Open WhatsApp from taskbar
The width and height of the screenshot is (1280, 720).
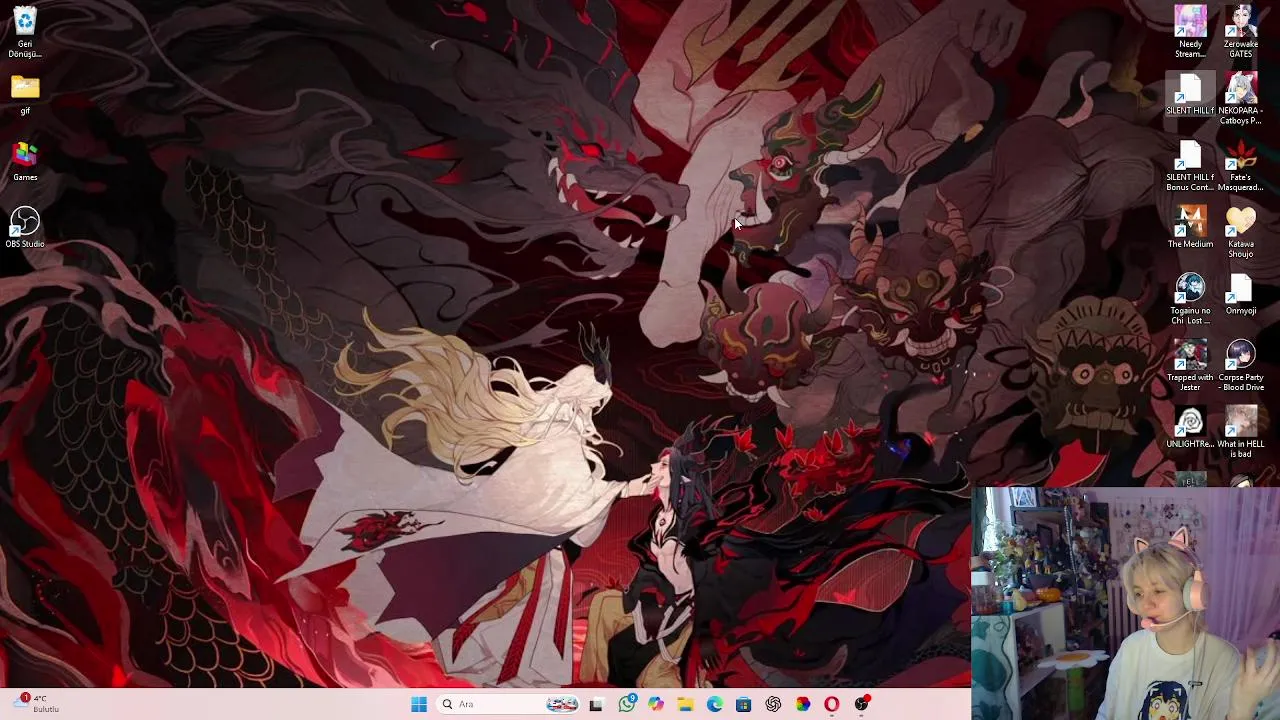[627, 704]
